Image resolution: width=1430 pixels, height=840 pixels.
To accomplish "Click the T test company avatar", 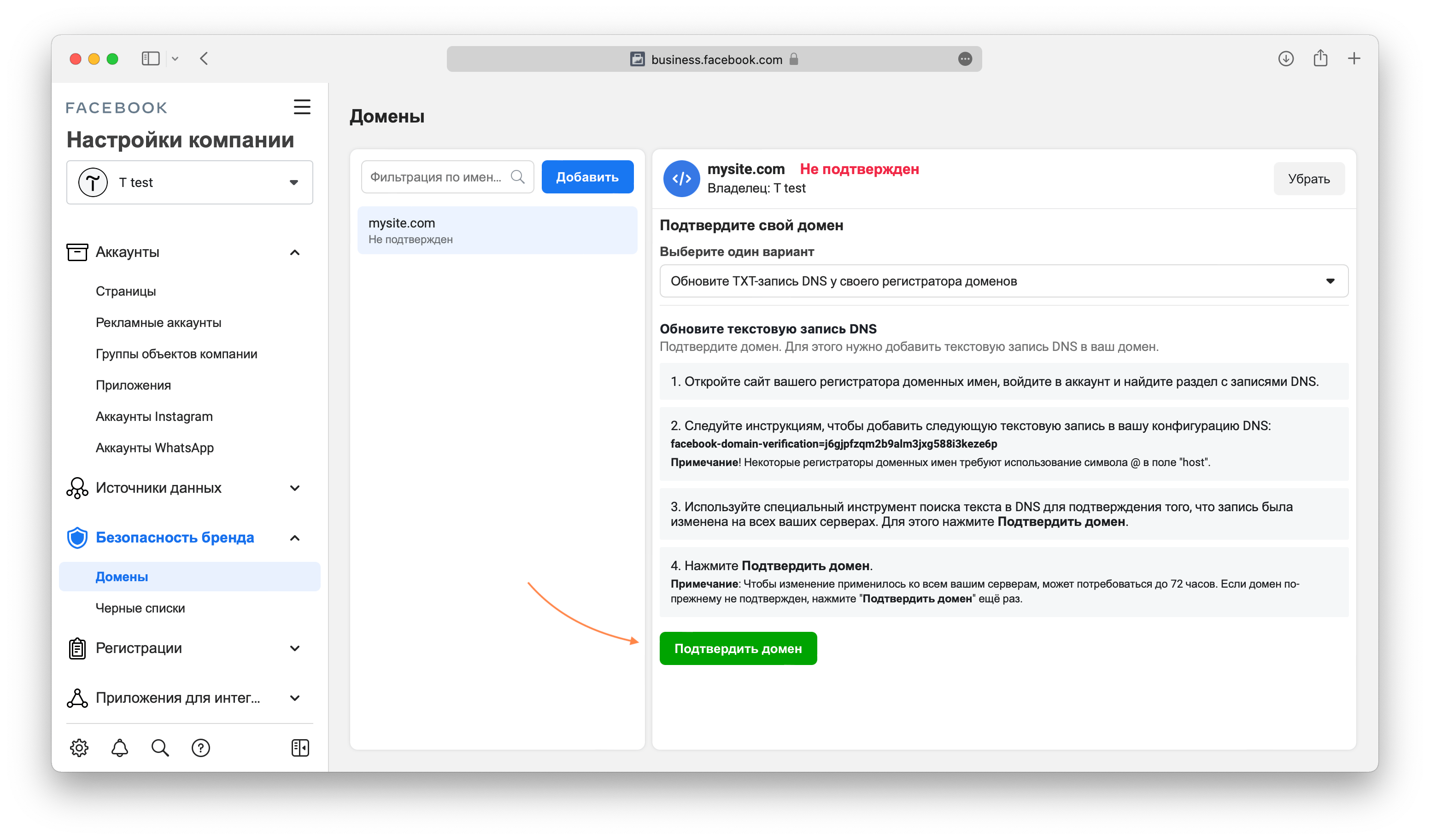I will [93, 182].
